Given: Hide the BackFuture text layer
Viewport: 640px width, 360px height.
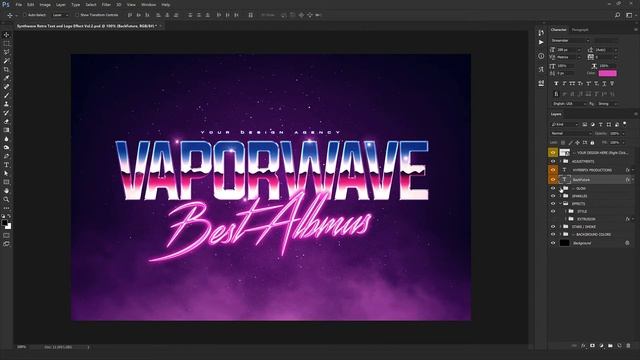Looking at the screenshot, I should [553, 180].
